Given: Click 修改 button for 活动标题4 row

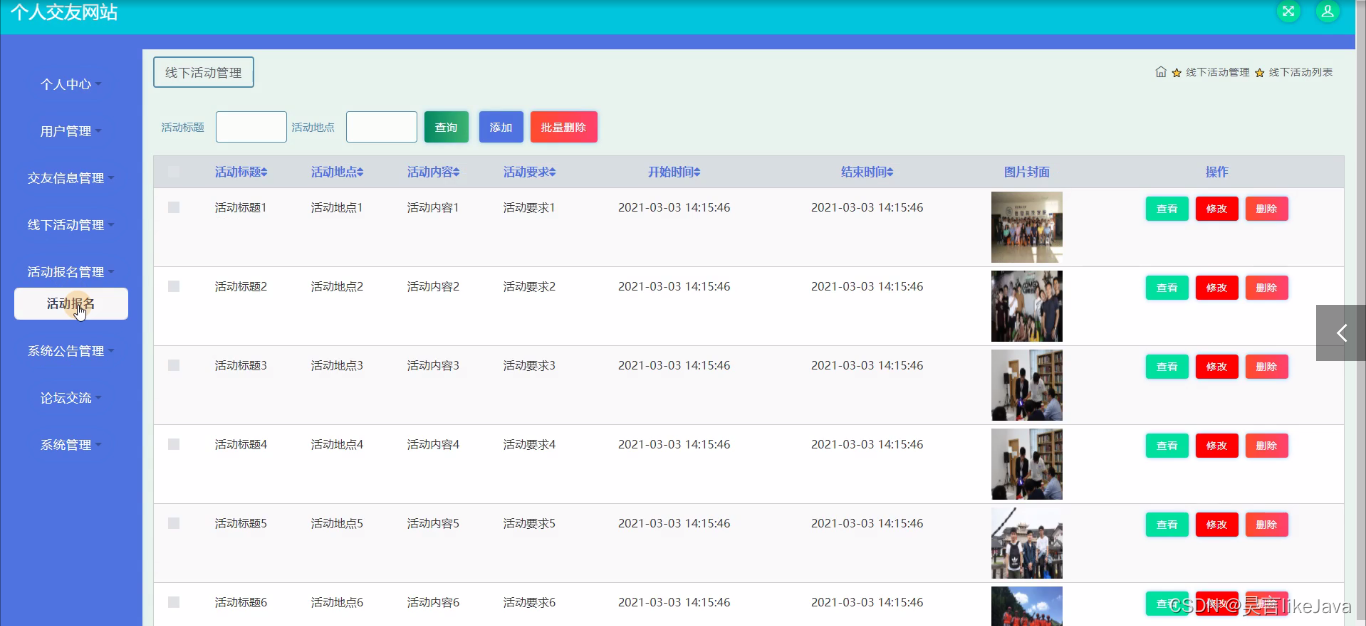Looking at the screenshot, I should click(1217, 446).
